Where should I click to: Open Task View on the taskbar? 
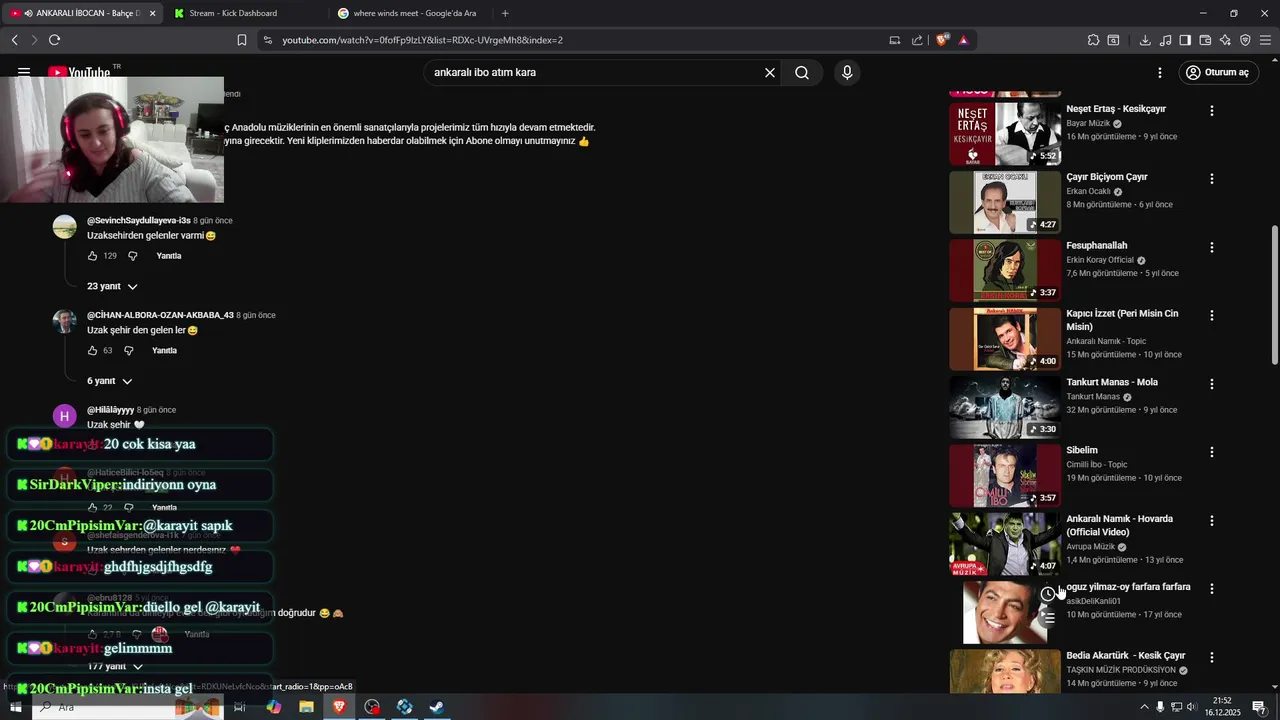coord(240,707)
